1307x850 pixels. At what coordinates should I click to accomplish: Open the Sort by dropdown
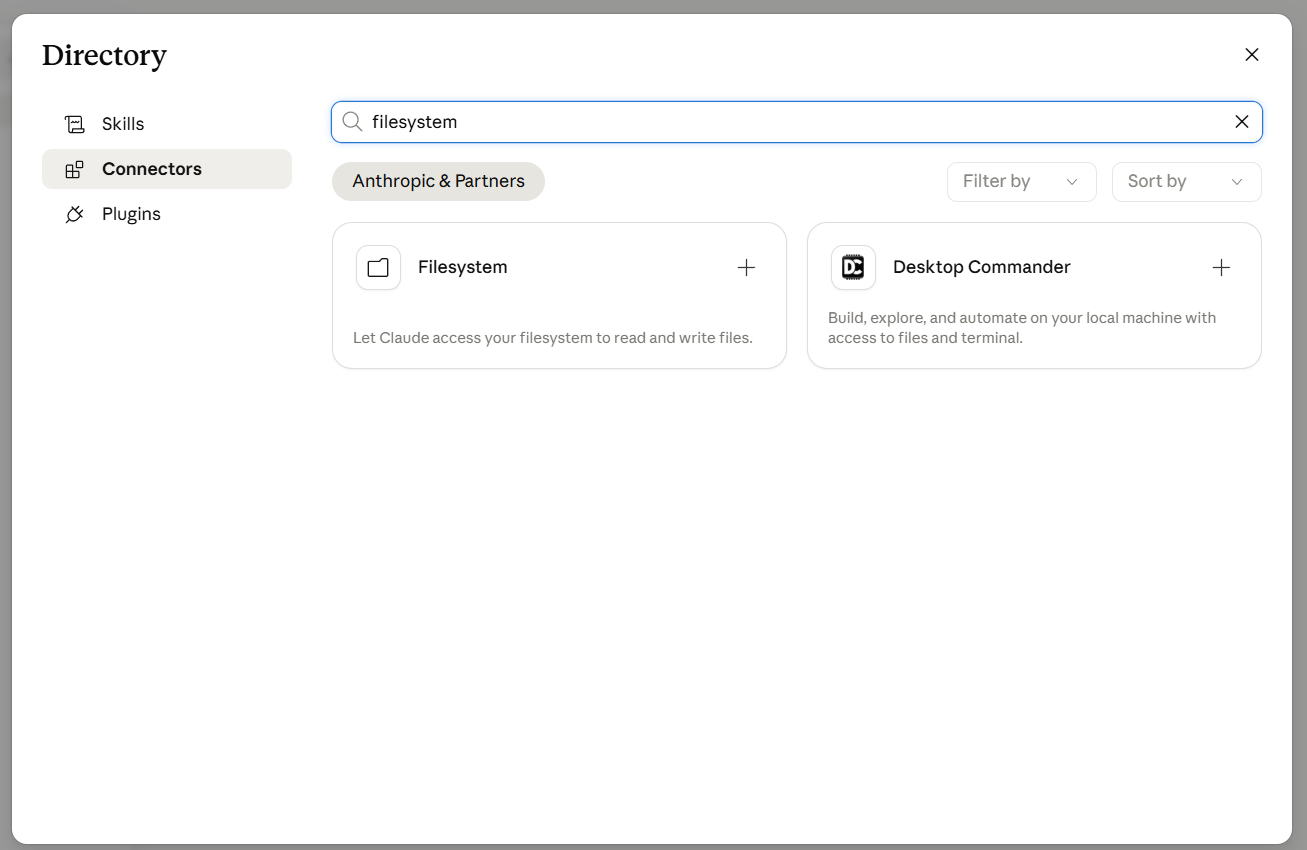point(1186,181)
